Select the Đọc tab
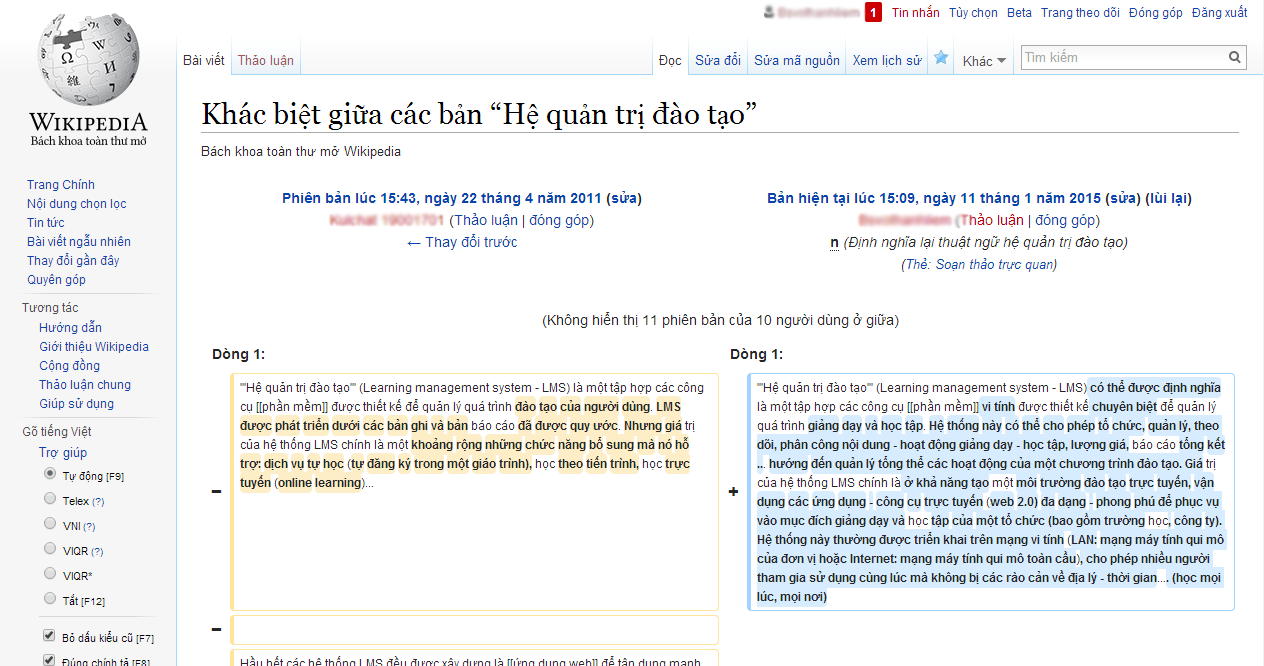This screenshot has width=1264, height=666. click(670, 61)
